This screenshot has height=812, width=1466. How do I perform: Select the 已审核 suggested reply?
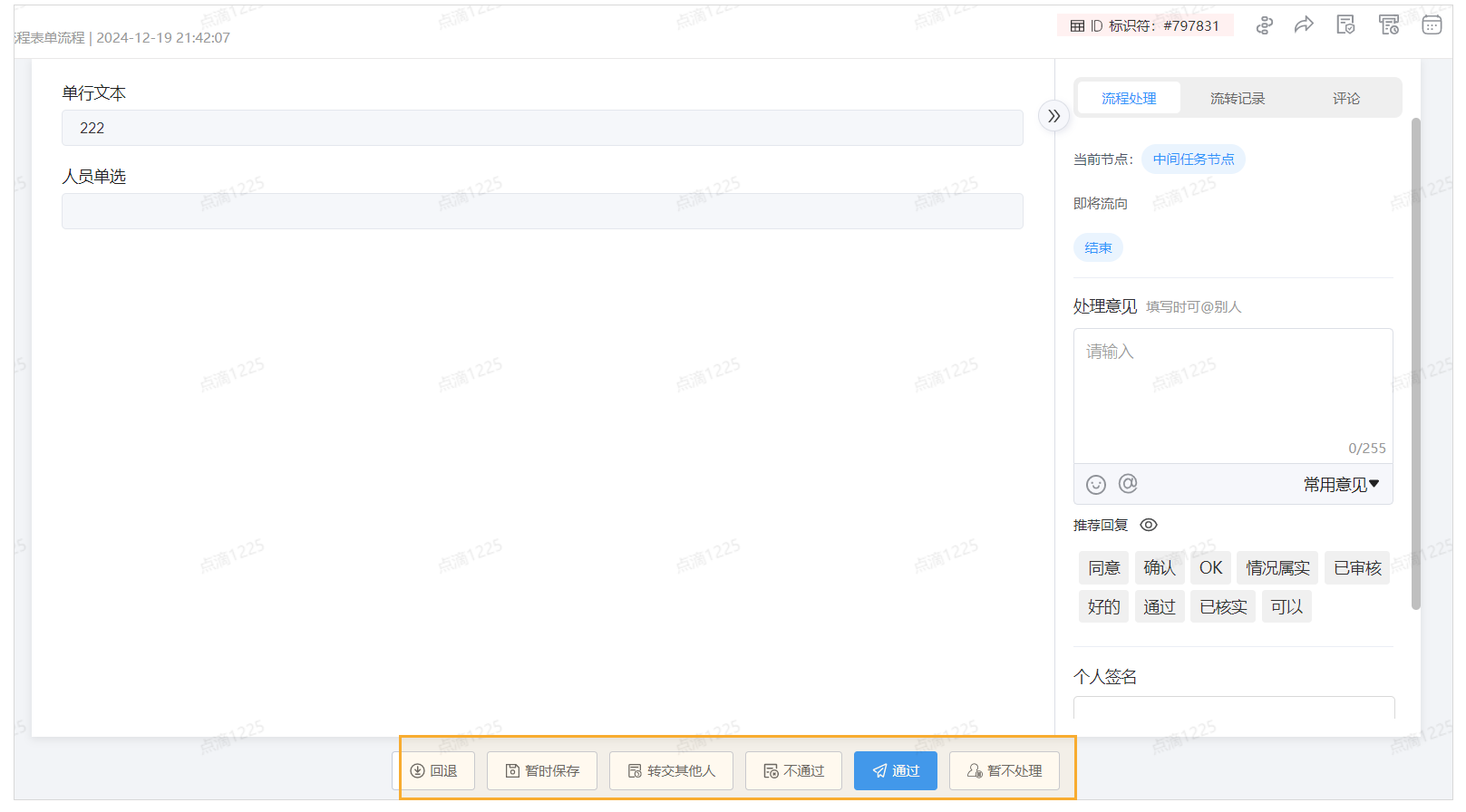[x=1357, y=568]
